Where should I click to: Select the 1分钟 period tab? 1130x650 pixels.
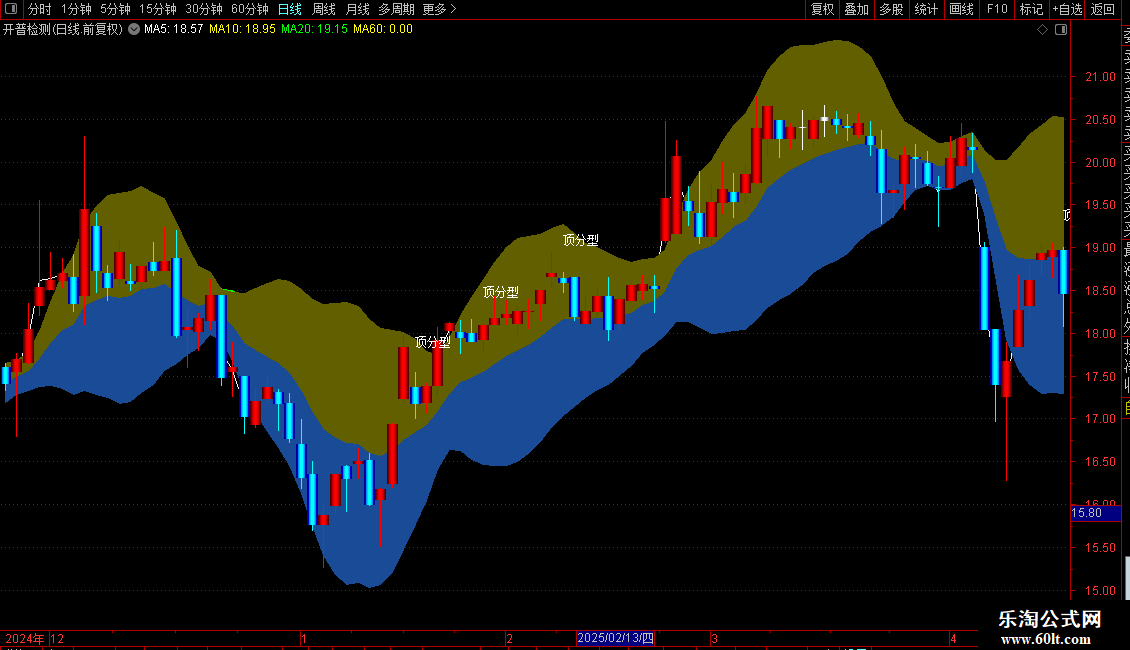coord(76,9)
